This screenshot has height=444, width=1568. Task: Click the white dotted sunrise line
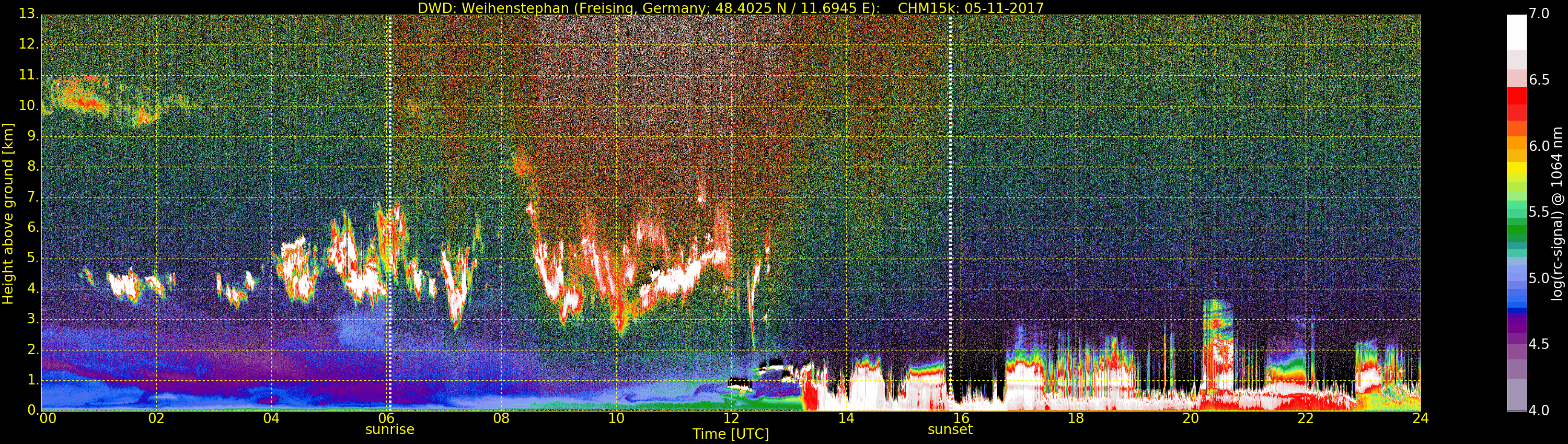[x=389, y=182]
